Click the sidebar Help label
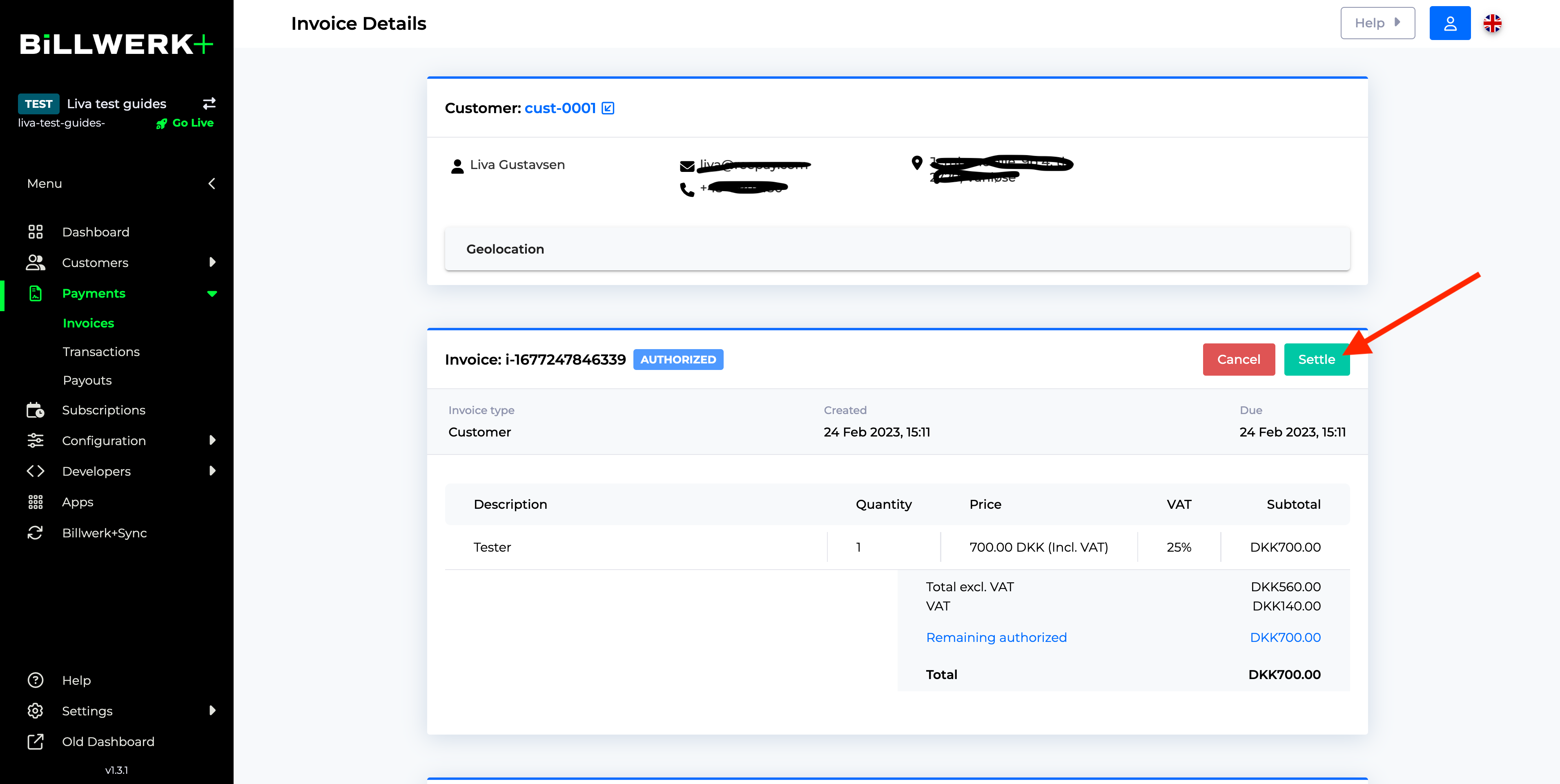The height and width of the screenshot is (784, 1560). pyautogui.click(x=76, y=680)
